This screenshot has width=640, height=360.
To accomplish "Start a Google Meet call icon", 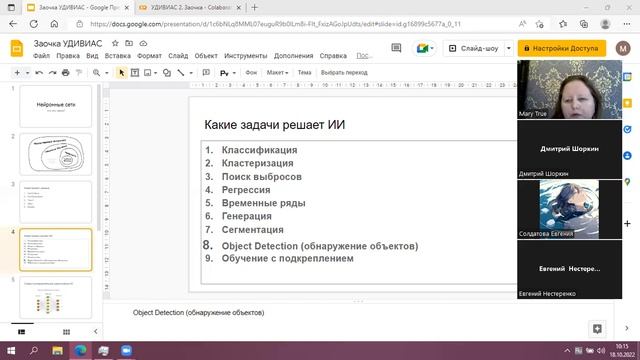I will coord(422,49).
